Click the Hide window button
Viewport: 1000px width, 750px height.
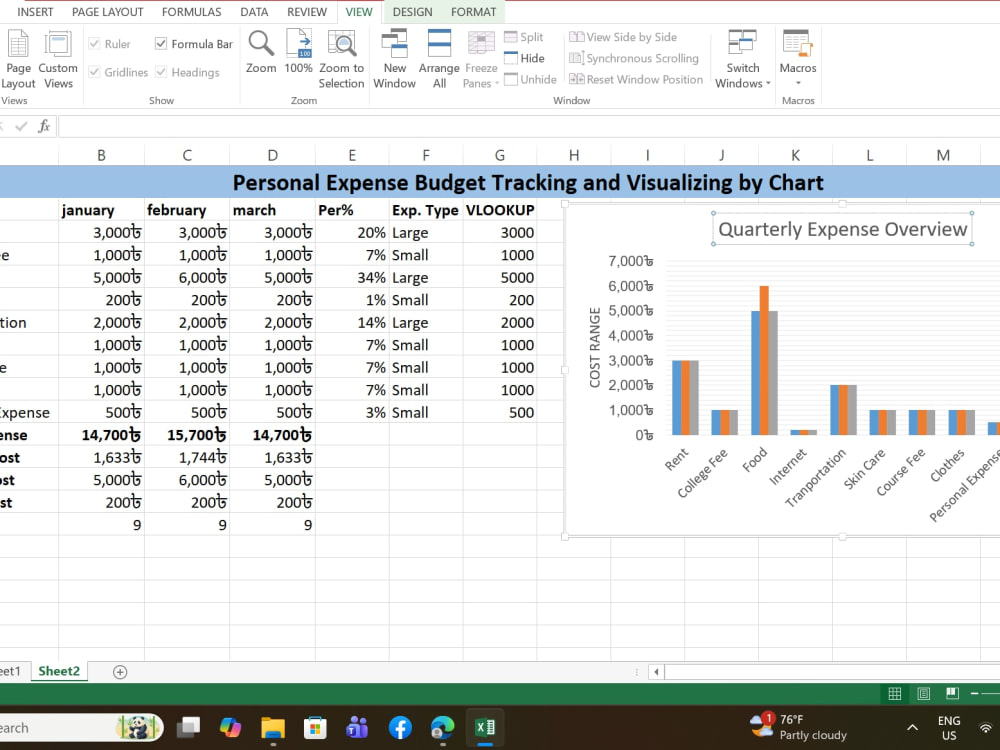coord(525,58)
